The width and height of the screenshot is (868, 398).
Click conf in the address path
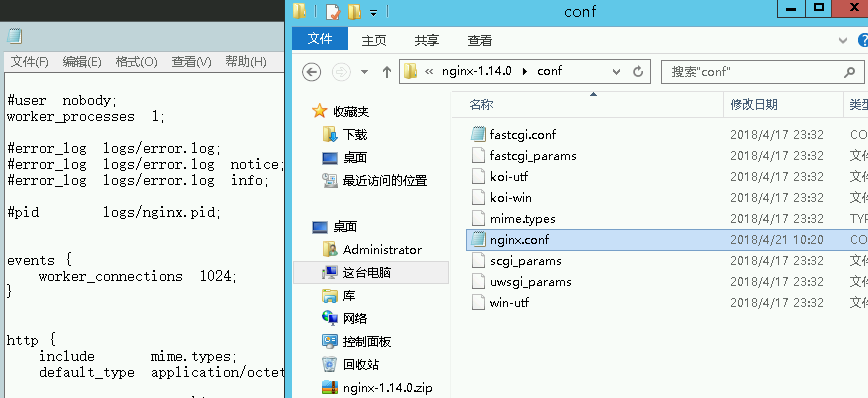point(550,71)
